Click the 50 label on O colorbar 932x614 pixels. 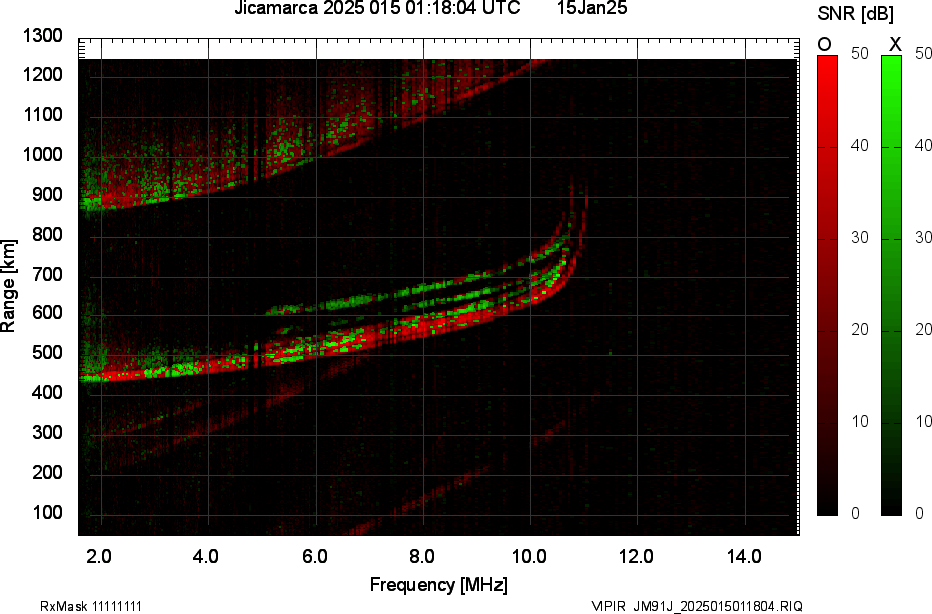point(859,53)
